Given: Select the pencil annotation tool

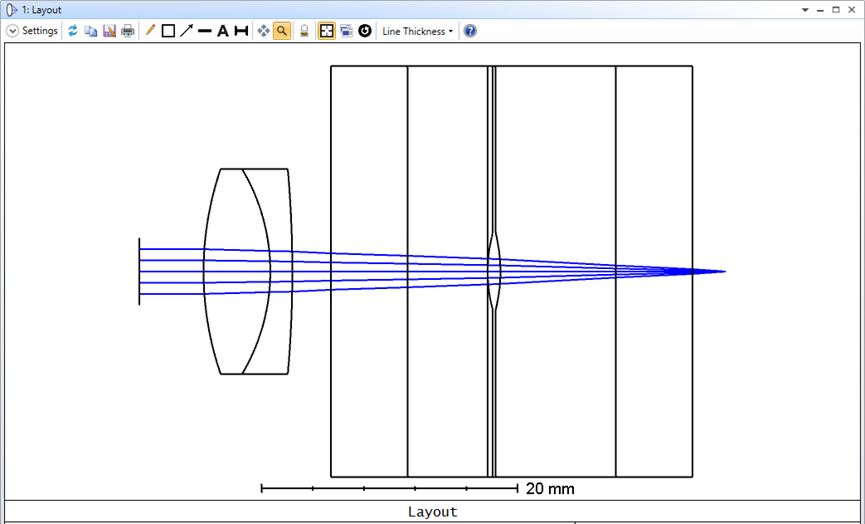Looking at the screenshot, I should (x=150, y=31).
